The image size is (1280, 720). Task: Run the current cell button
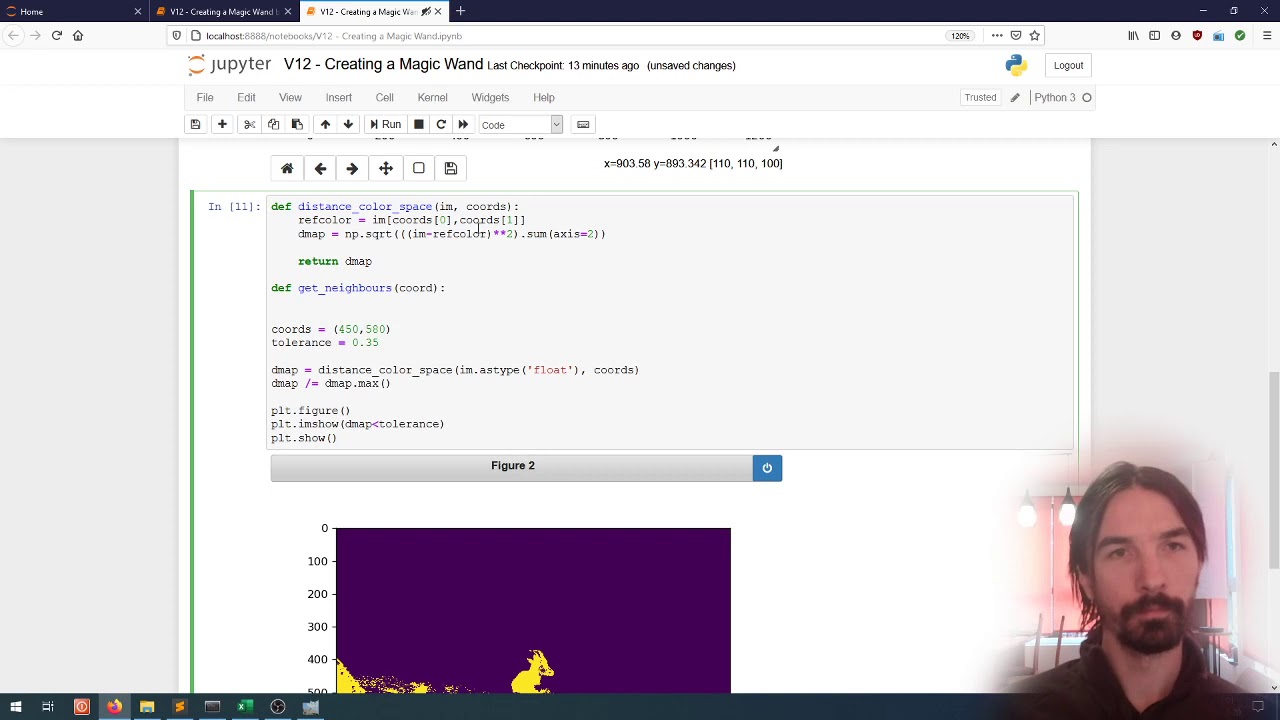point(384,124)
